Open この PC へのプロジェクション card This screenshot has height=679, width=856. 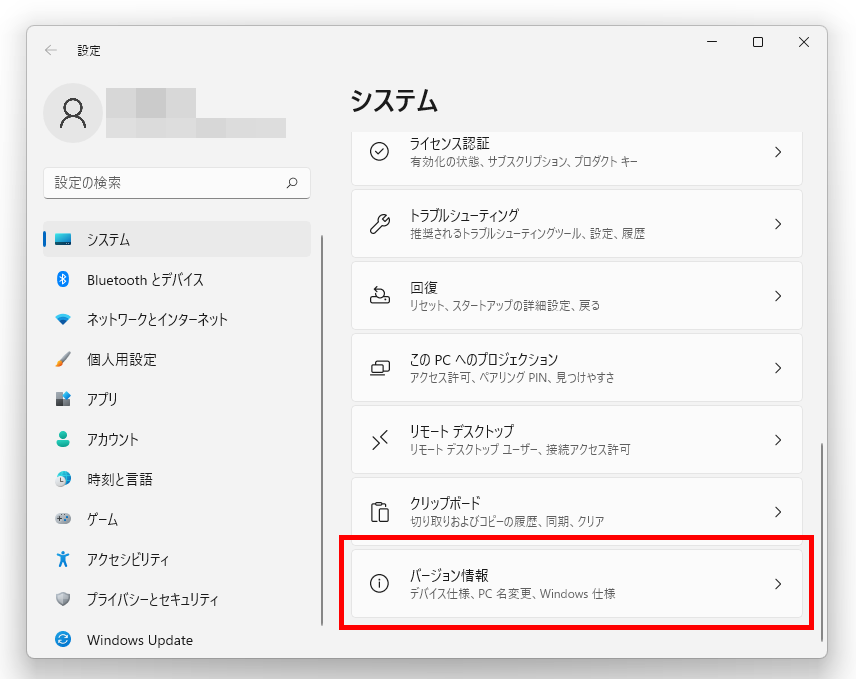(576, 368)
